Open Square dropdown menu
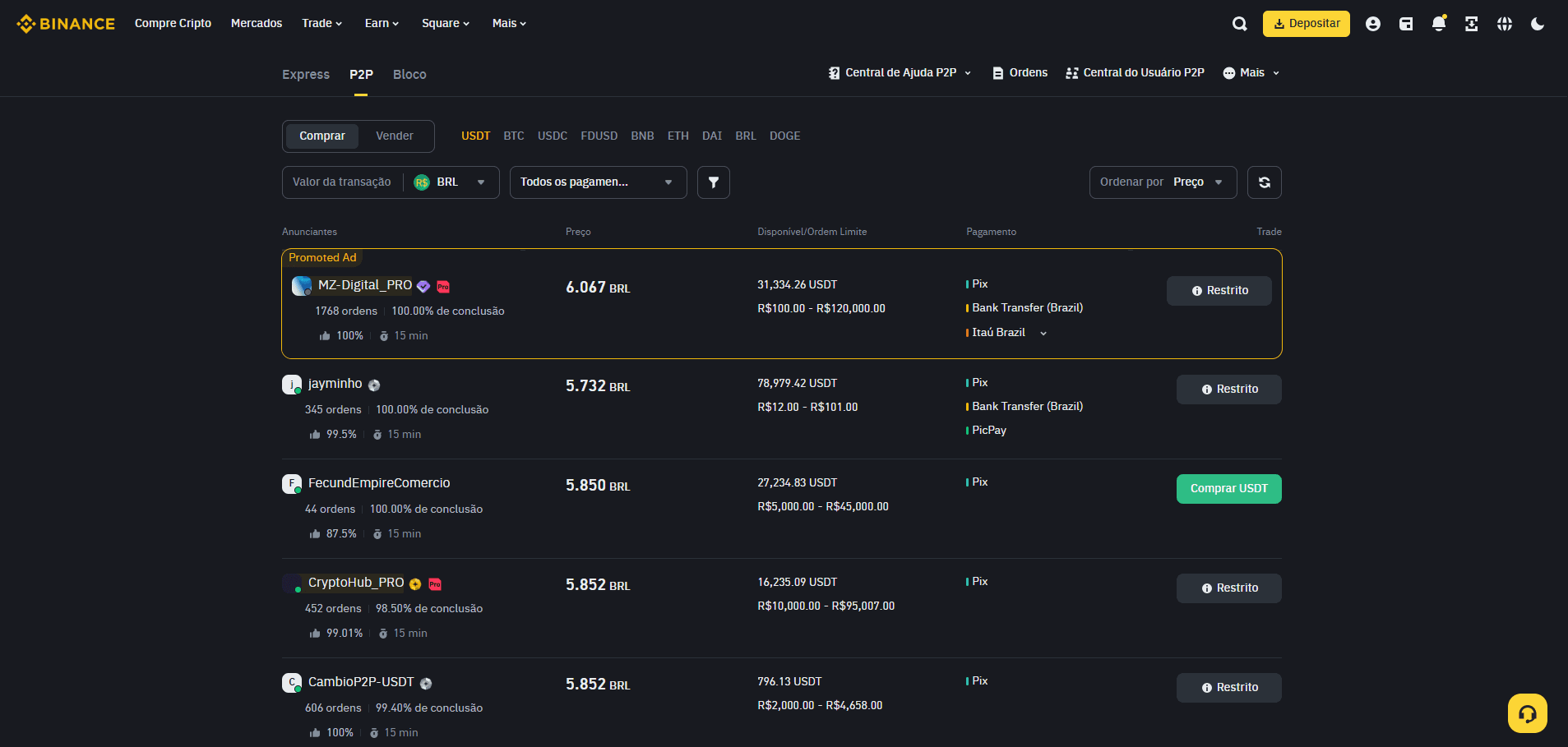Screen dimensions: 1568x747 [x=446, y=24]
